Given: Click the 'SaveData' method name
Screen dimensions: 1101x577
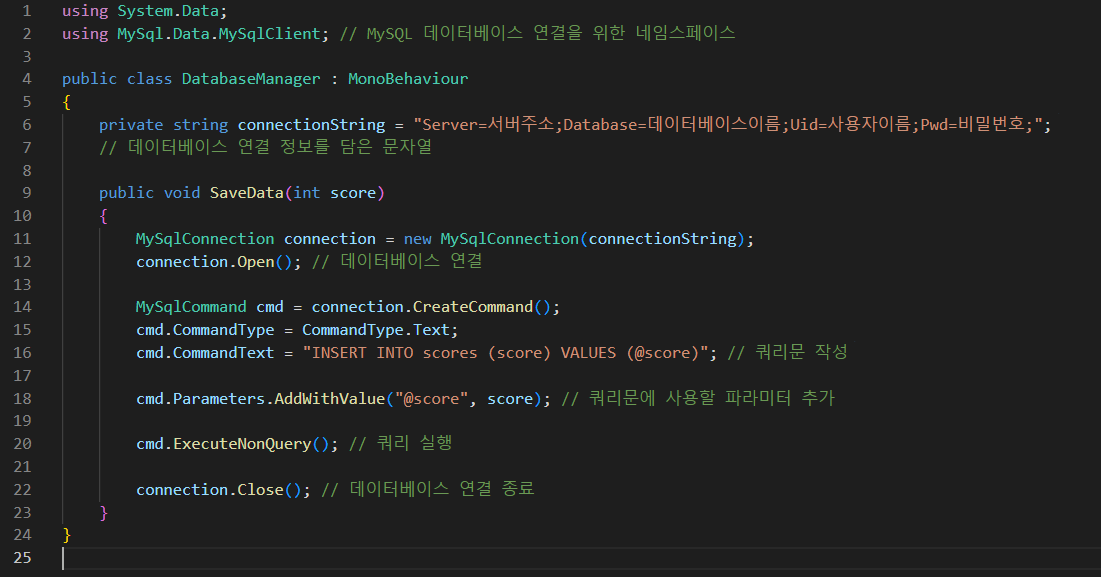Looking at the screenshot, I should [x=246, y=192].
